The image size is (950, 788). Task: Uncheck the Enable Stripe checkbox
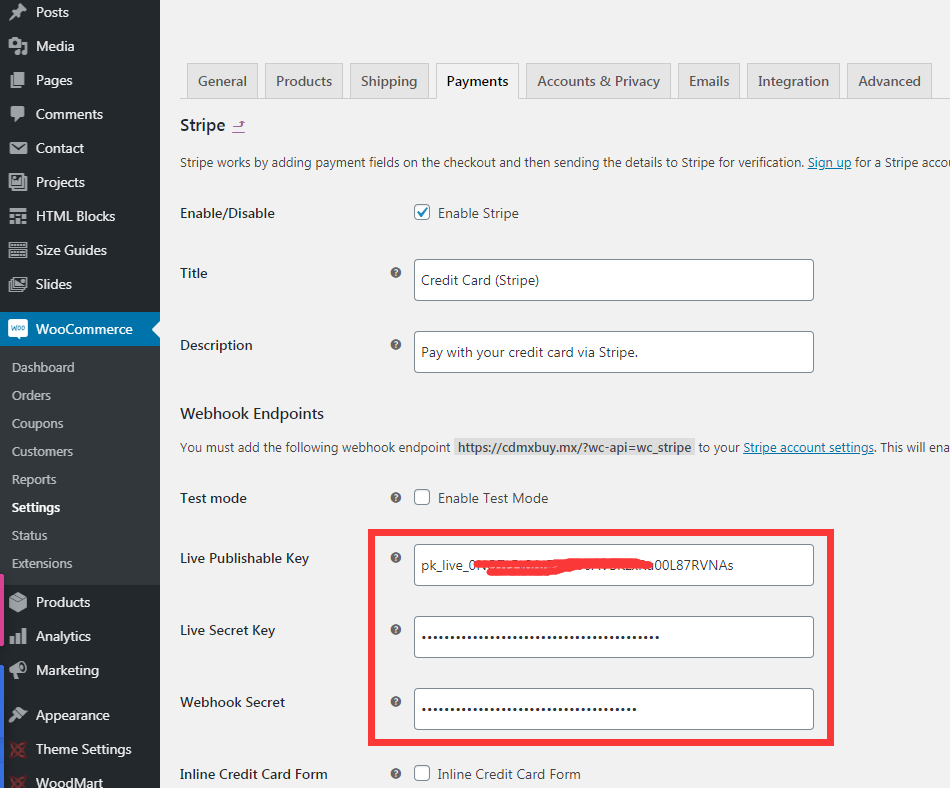coord(422,213)
